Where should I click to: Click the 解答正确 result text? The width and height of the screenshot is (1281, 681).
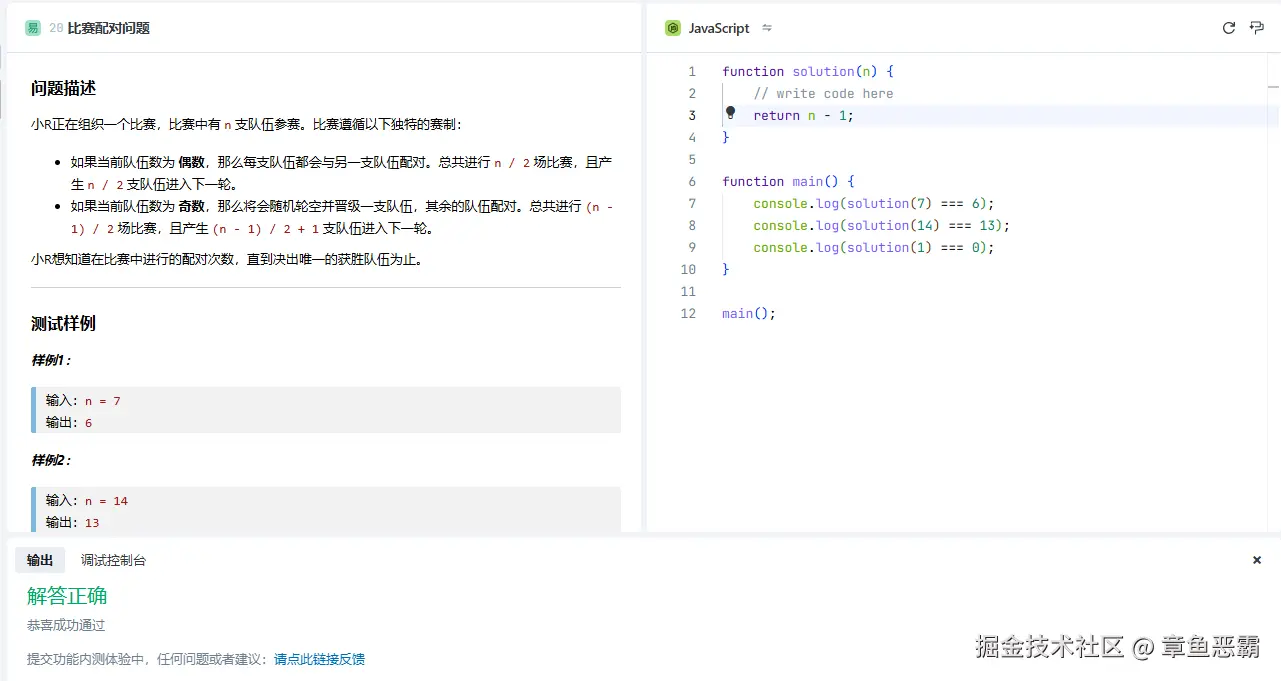pyautogui.click(x=67, y=595)
